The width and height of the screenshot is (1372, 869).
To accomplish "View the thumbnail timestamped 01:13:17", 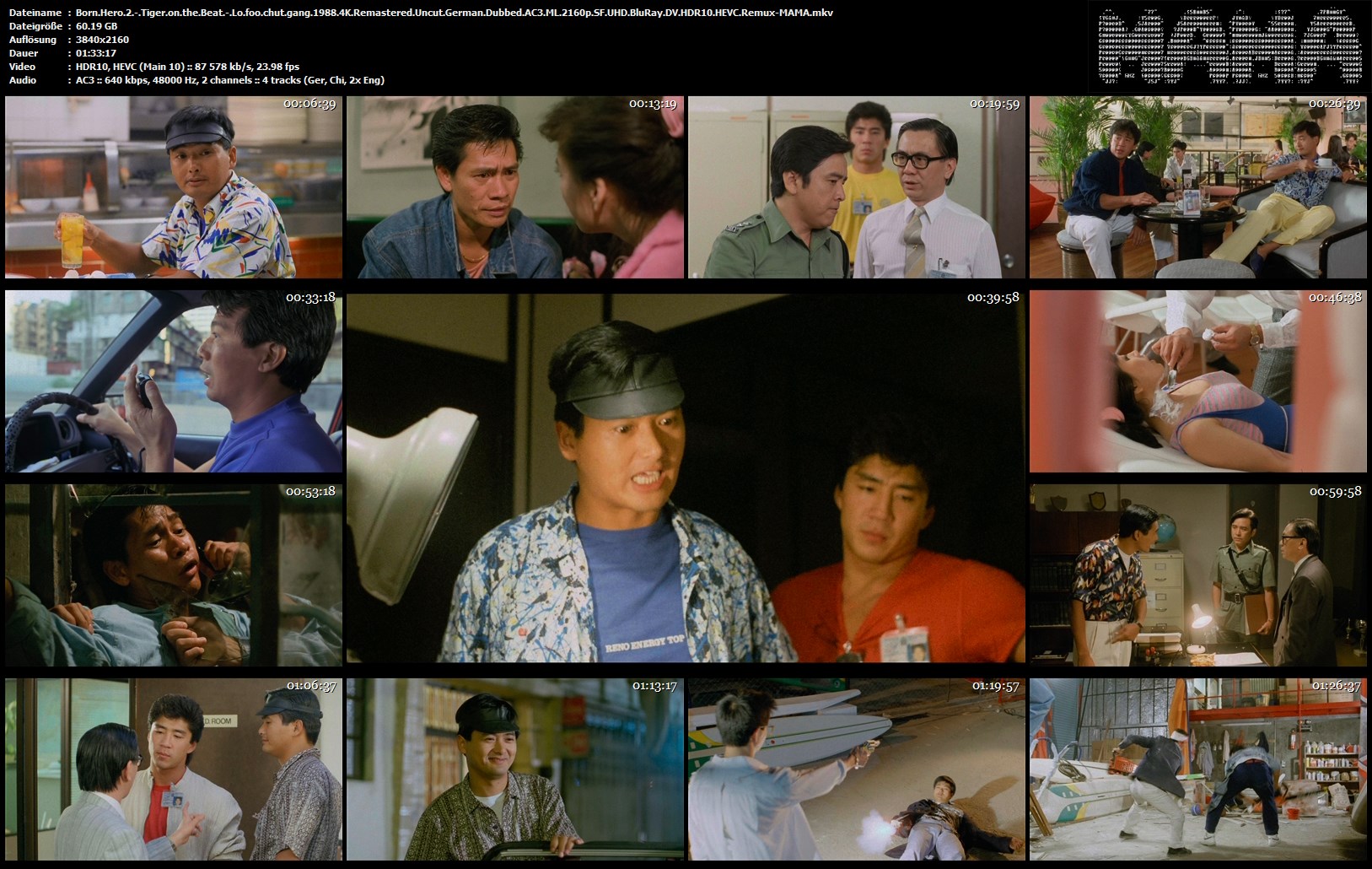I will click(x=515, y=769).
